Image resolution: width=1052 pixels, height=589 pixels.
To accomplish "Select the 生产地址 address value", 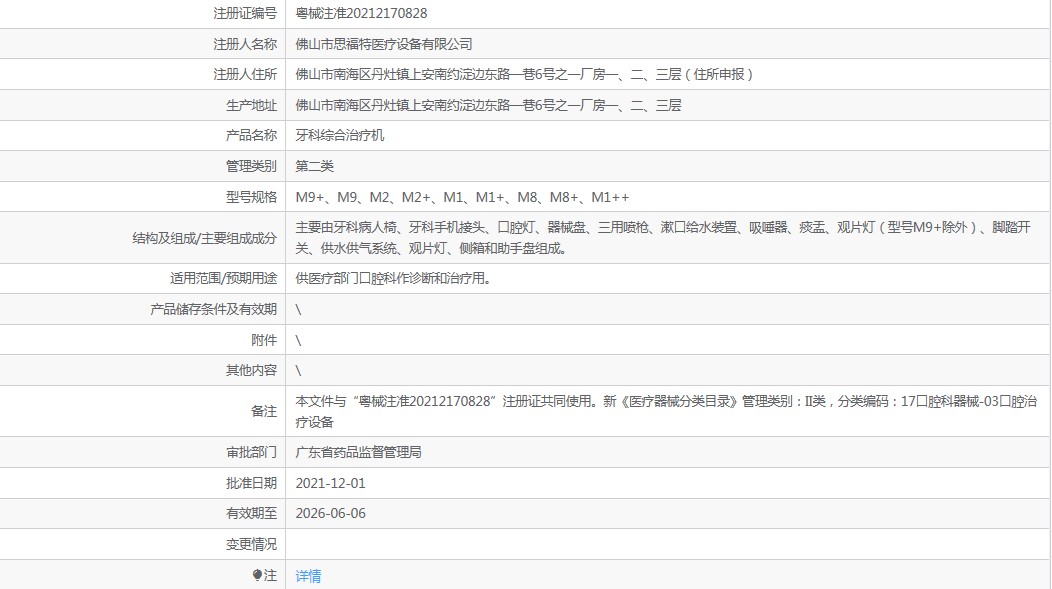I will point(488,105).
